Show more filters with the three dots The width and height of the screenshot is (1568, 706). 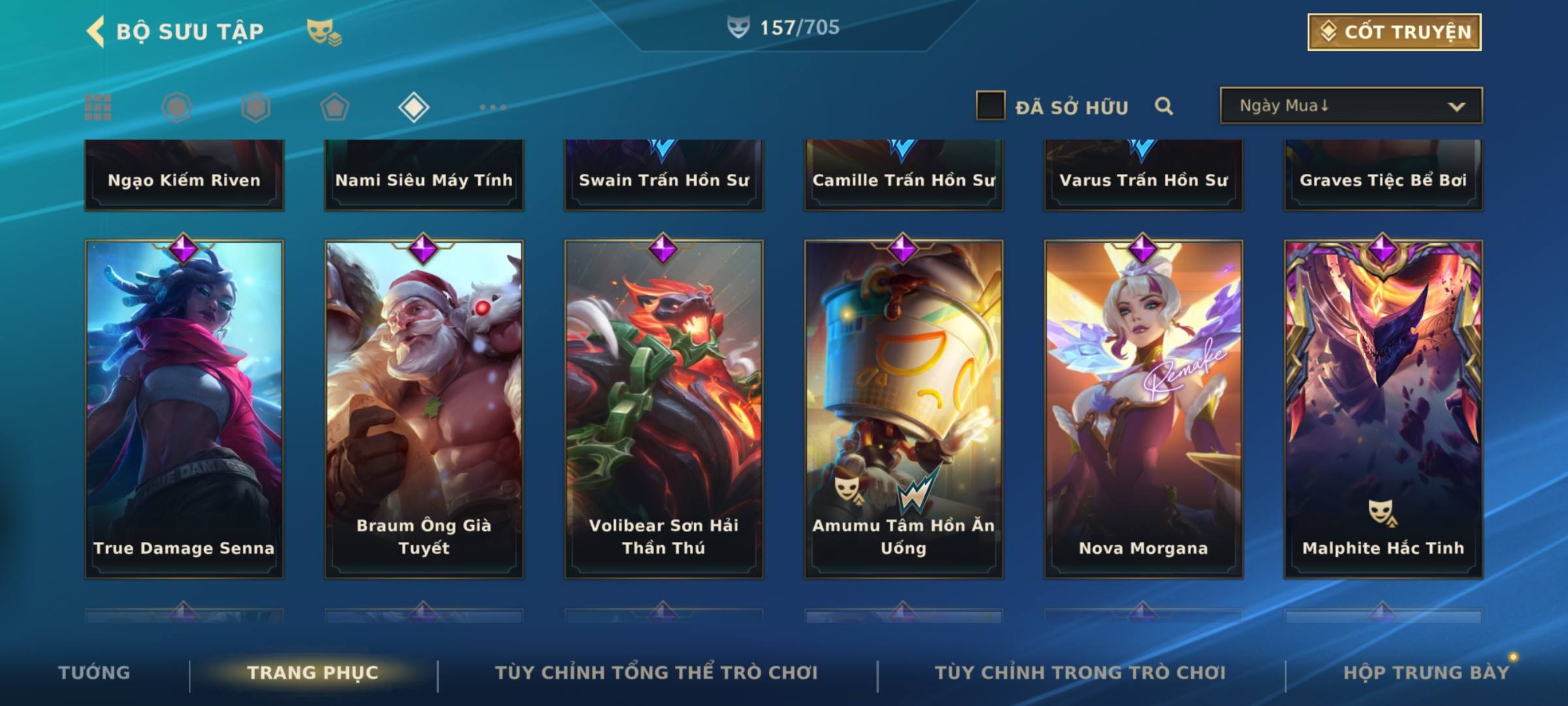(493, 107)
